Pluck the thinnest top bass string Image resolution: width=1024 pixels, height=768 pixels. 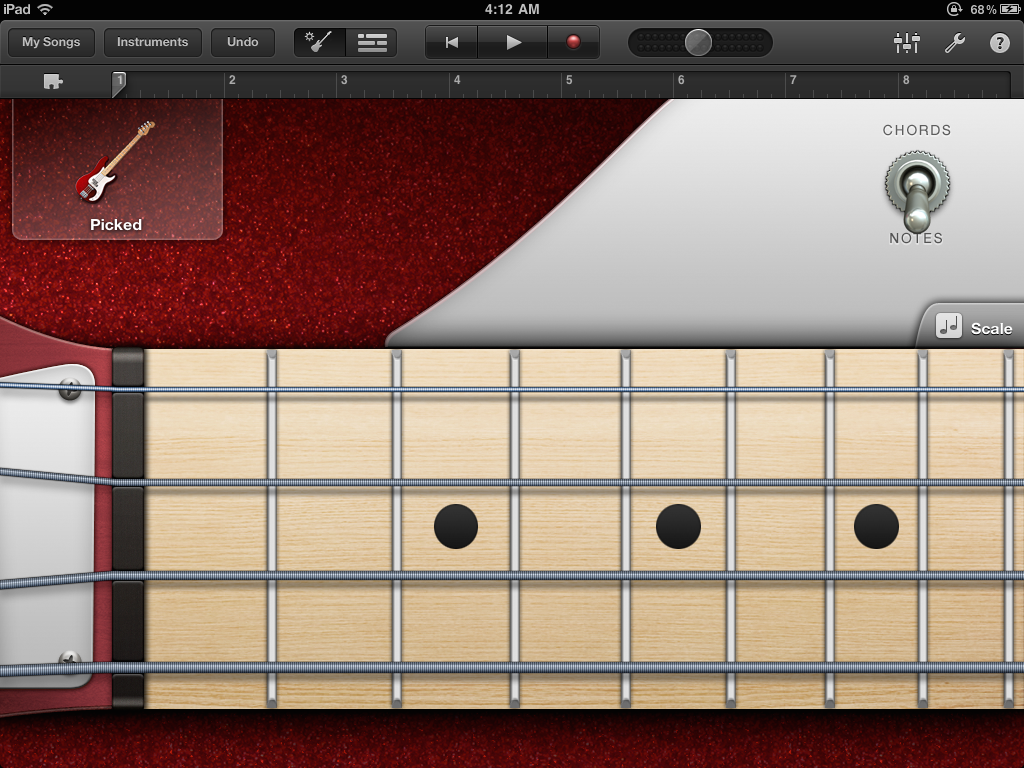tap(512, 389)
